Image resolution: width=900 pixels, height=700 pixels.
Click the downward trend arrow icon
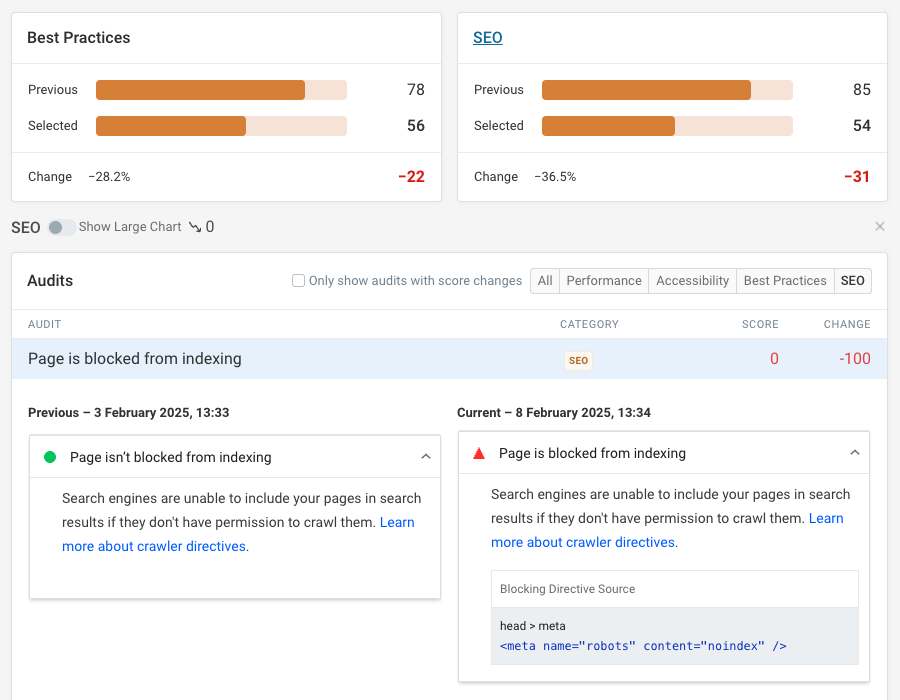coord(194,227)
